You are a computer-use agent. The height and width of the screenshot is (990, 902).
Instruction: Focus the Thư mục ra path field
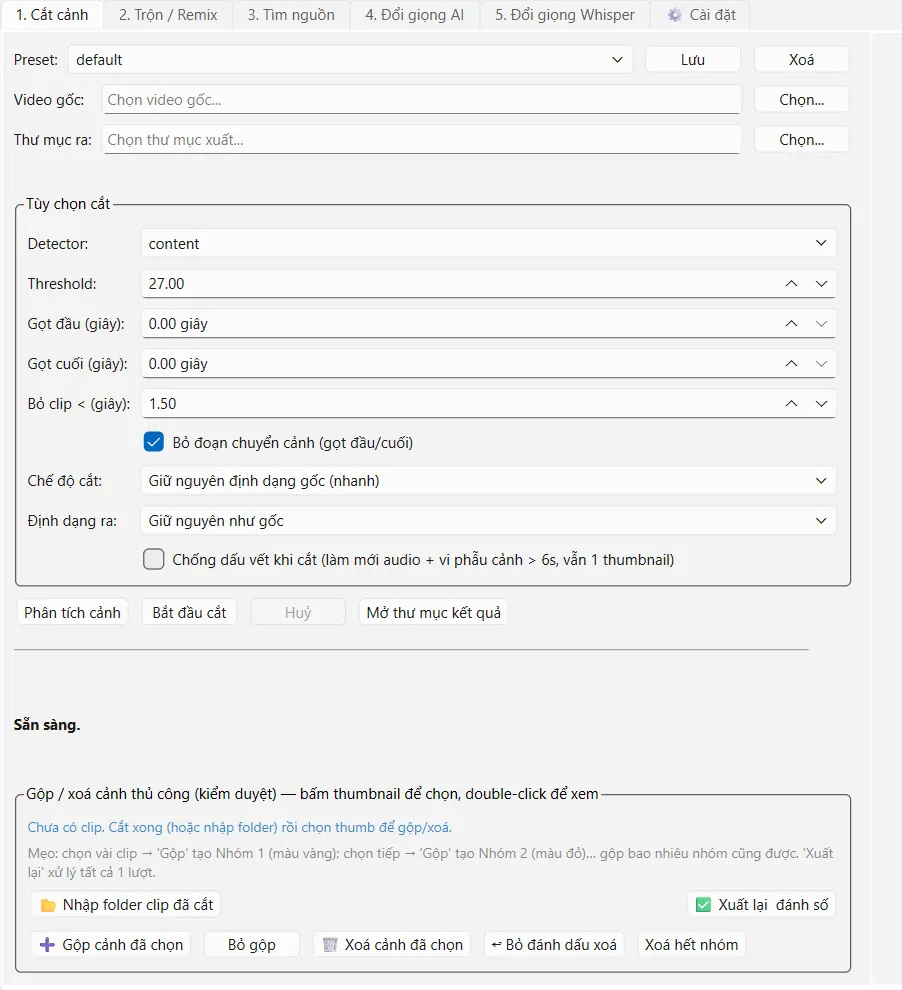pyautogui.click(x=422, y=140)
